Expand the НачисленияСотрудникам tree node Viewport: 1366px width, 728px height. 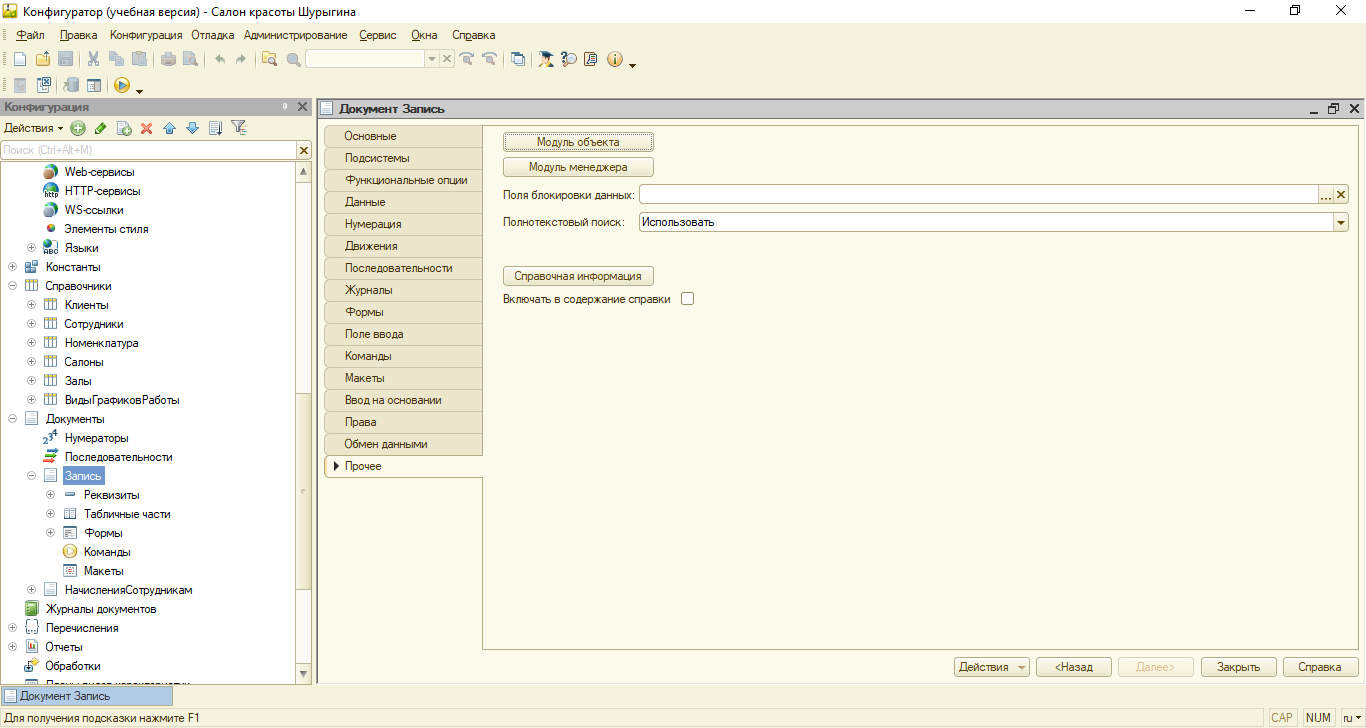(x=32, y=590)
